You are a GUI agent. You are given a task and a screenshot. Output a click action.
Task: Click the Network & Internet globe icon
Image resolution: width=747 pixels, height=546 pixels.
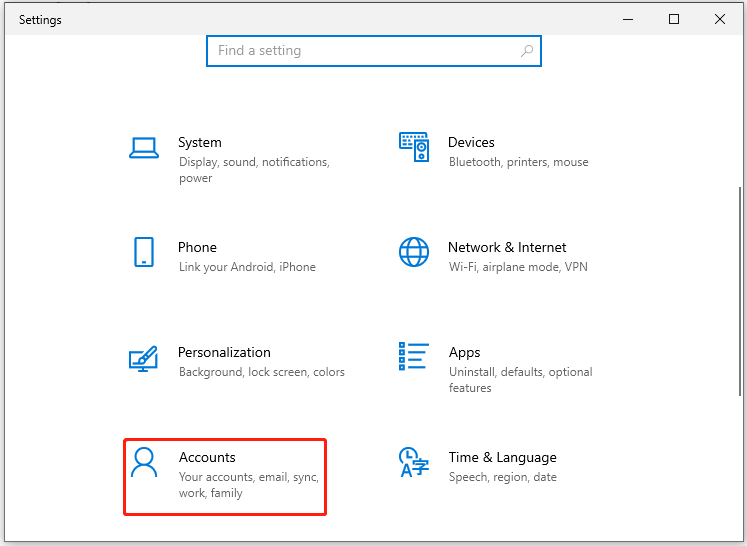pyautogui.click(x=414, y=252)
